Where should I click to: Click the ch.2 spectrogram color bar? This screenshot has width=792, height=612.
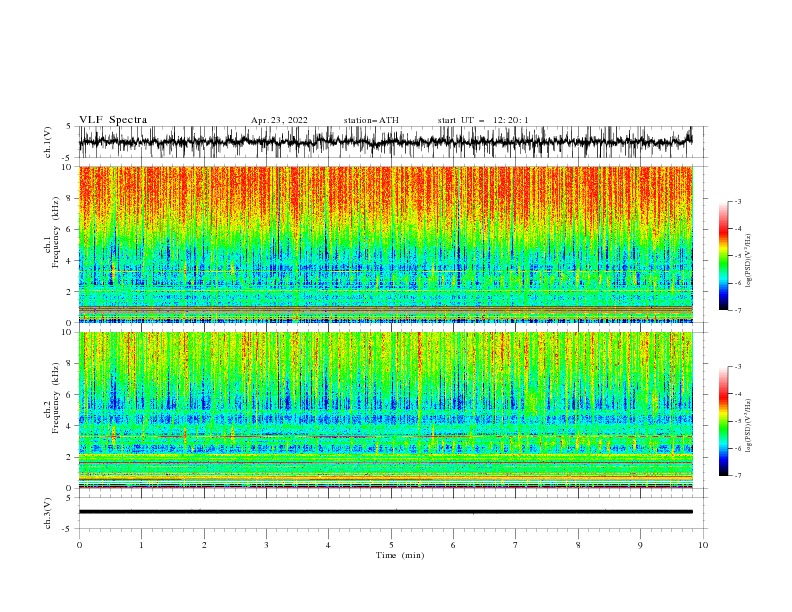[723, 421]
